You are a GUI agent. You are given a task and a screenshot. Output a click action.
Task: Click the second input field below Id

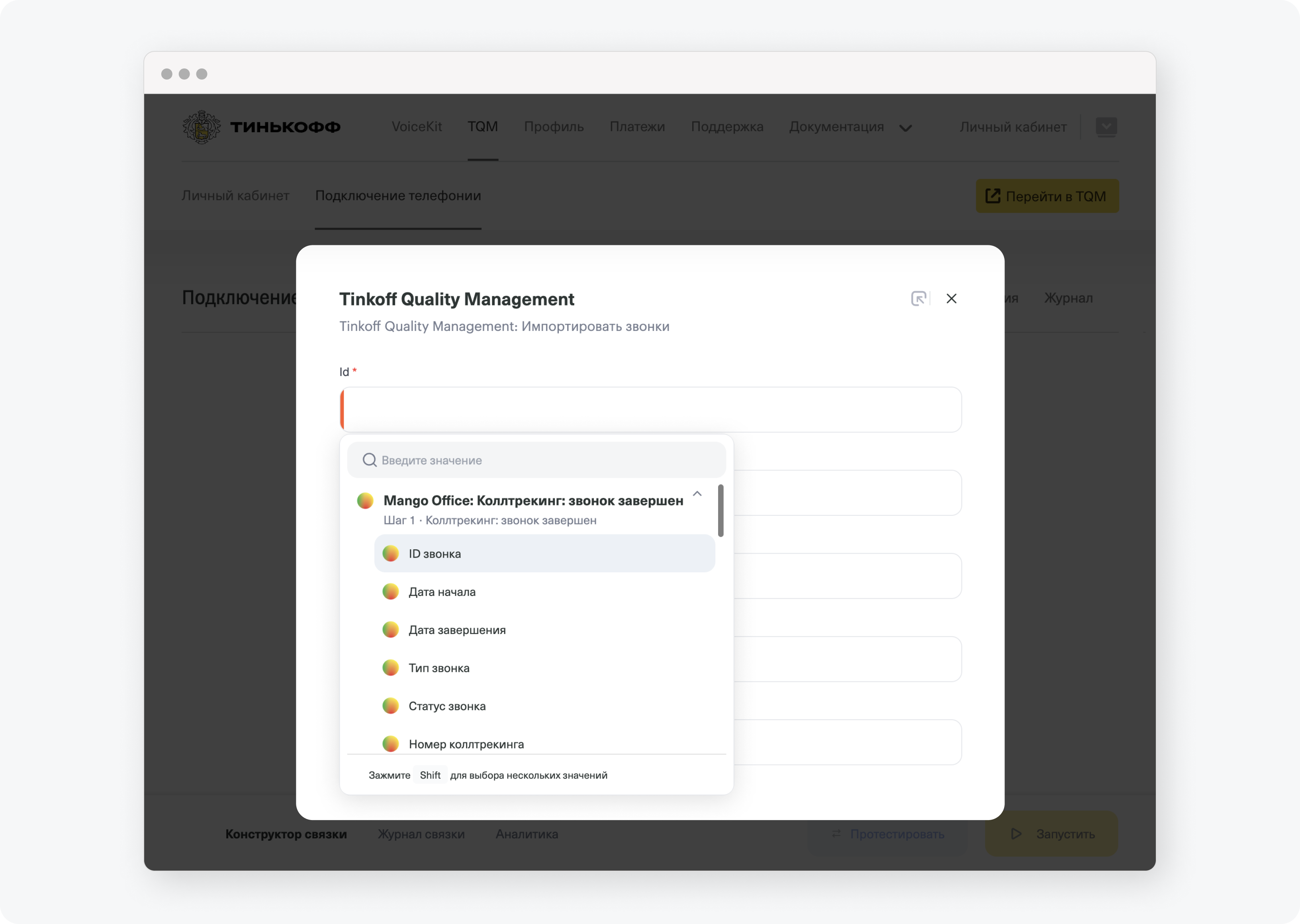[847, 493]
